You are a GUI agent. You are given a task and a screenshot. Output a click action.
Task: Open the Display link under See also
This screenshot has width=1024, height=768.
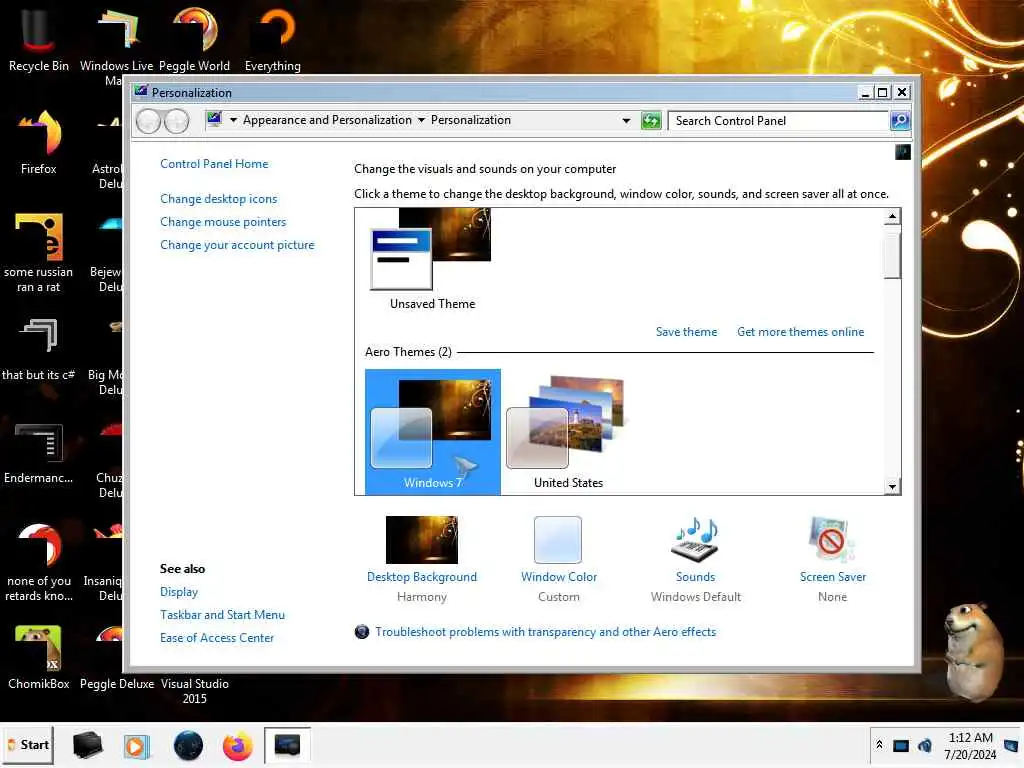(179, 592)
